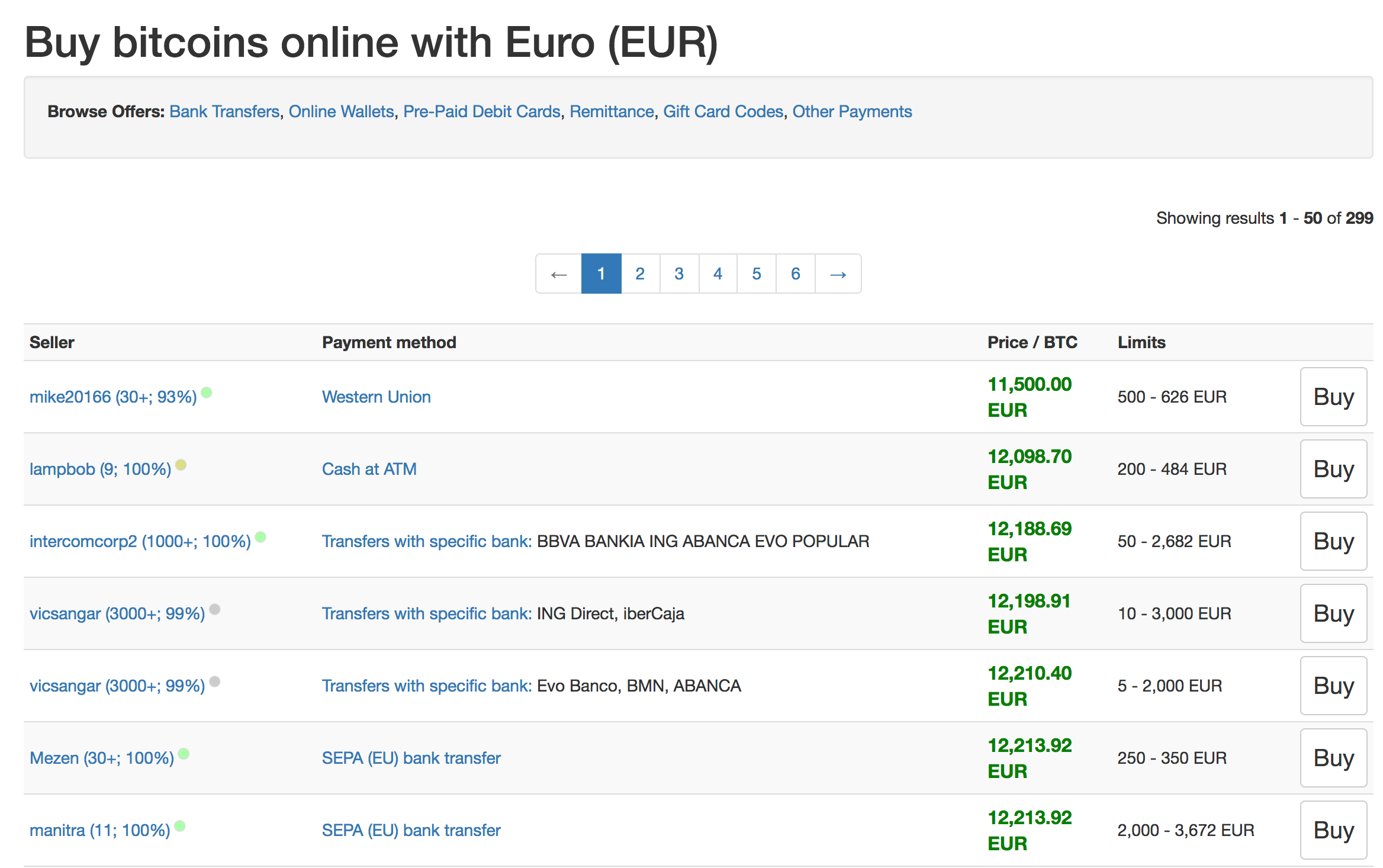This screenshot has width=1383, height=868.
Task: Open Mezen's SEPA (EU) bank transfer link
Action: pyautogui.click(x=411, y=758)
